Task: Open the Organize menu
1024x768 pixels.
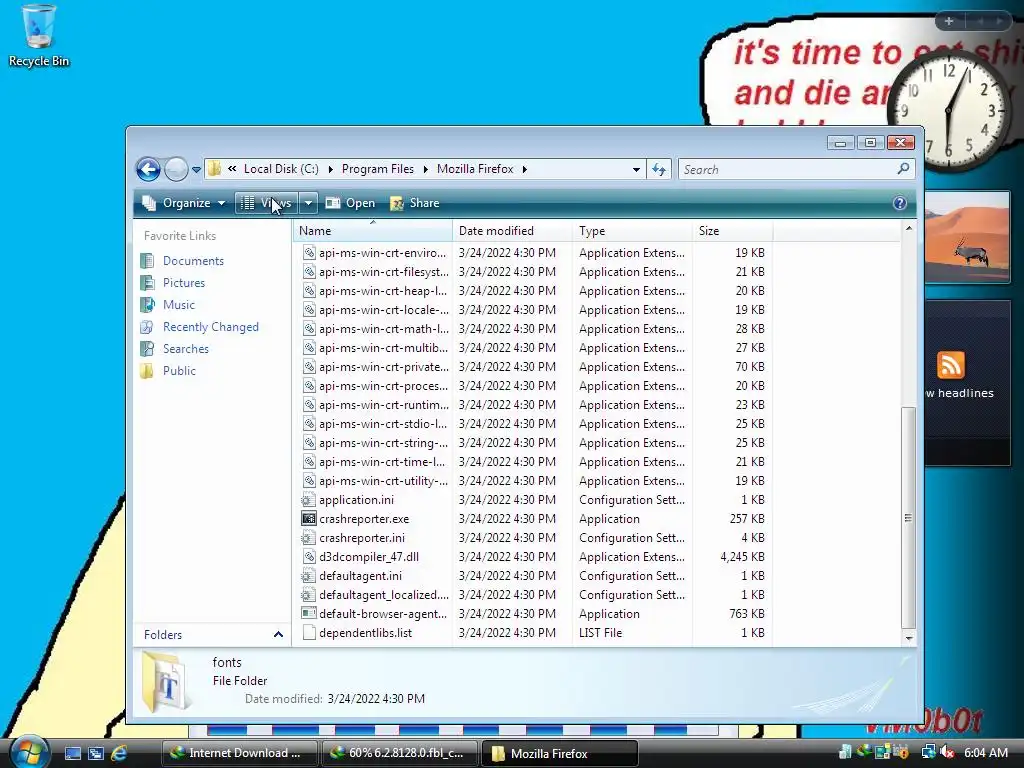Action: click(184, 203)
